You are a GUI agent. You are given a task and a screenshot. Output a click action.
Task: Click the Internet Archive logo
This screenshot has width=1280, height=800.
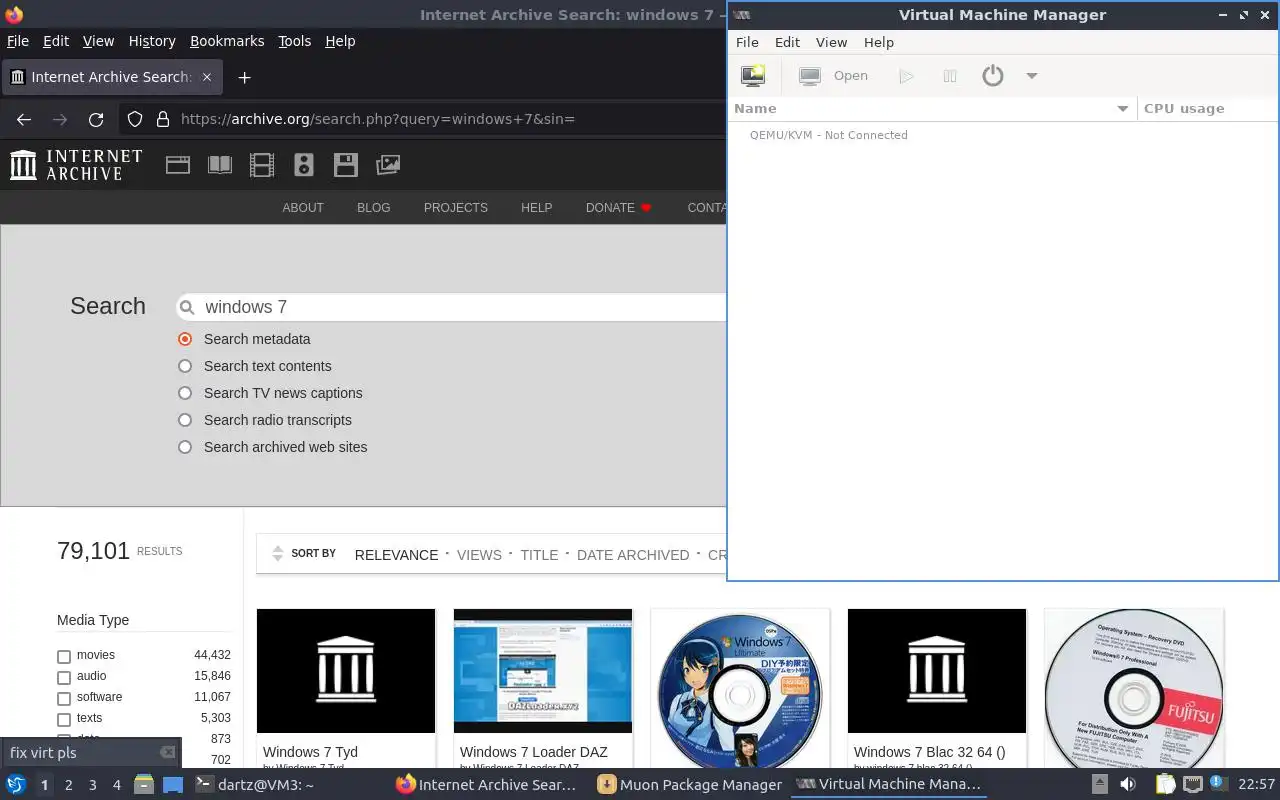(x=76, y=165)
